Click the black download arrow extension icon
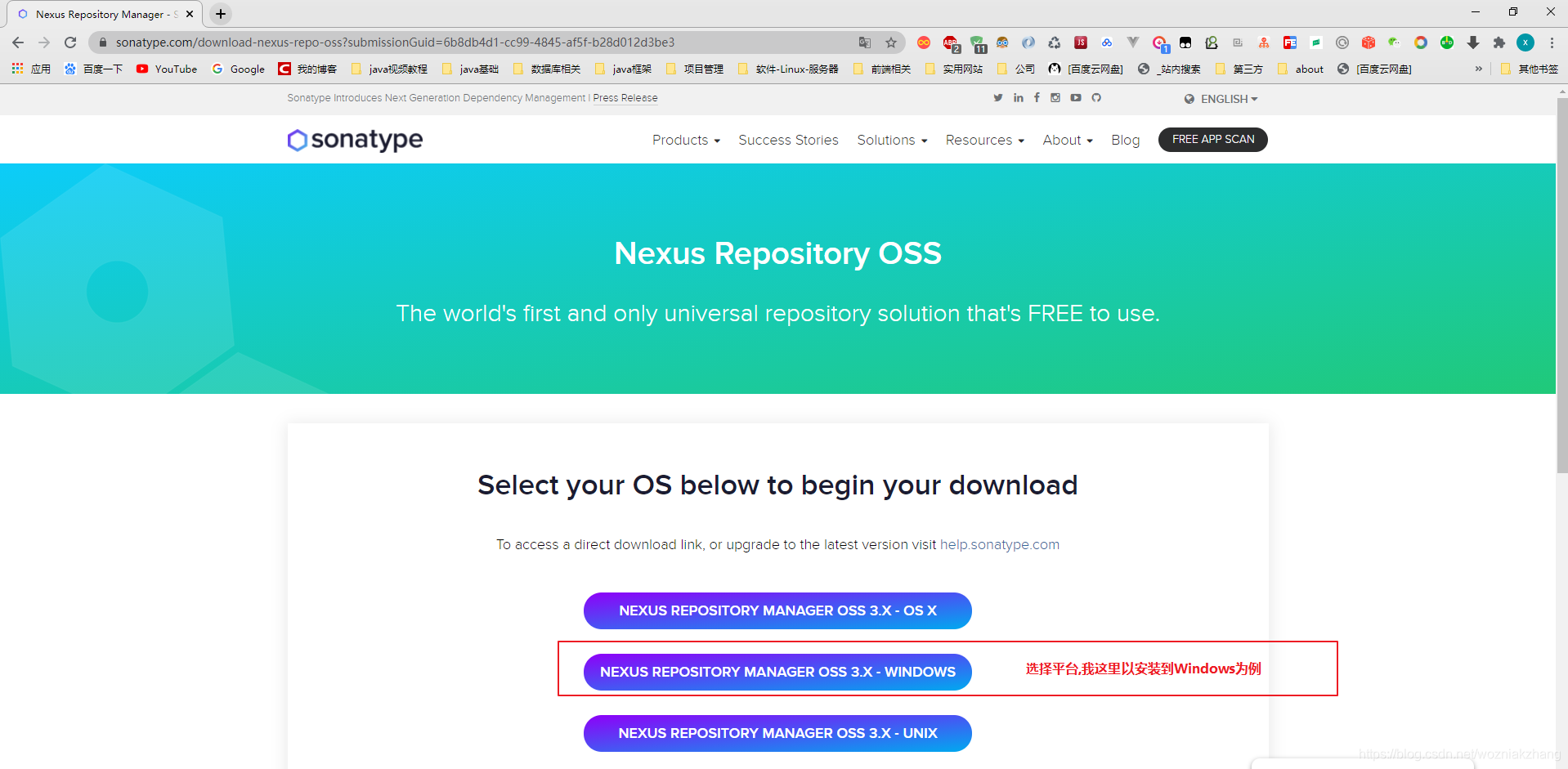This screenshot has height=769, width=1568. tap(1473, 42)
